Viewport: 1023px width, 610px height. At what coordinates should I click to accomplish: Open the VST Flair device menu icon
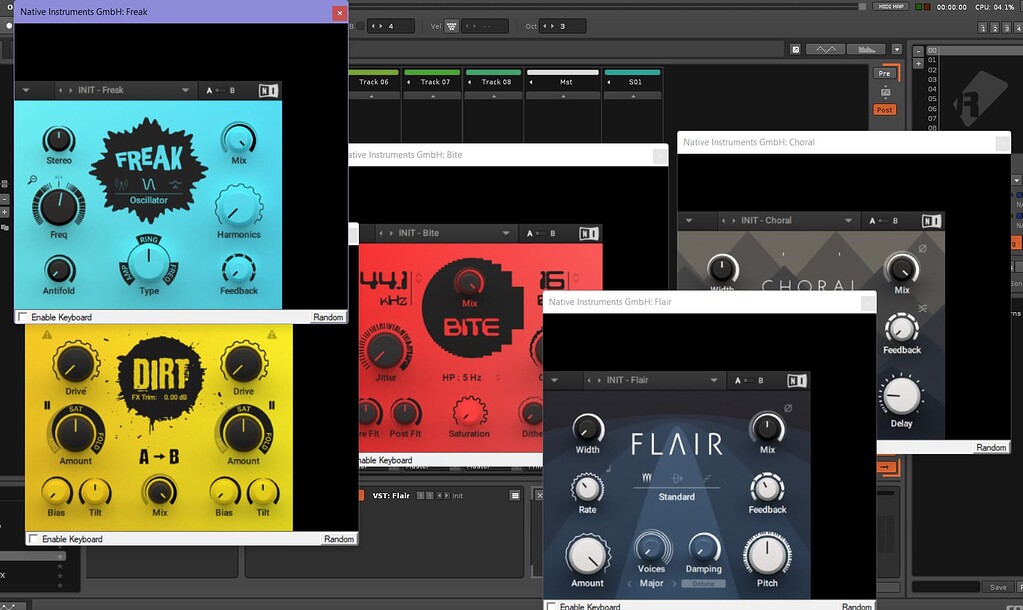pyautogui.click(x=515, y=495)
